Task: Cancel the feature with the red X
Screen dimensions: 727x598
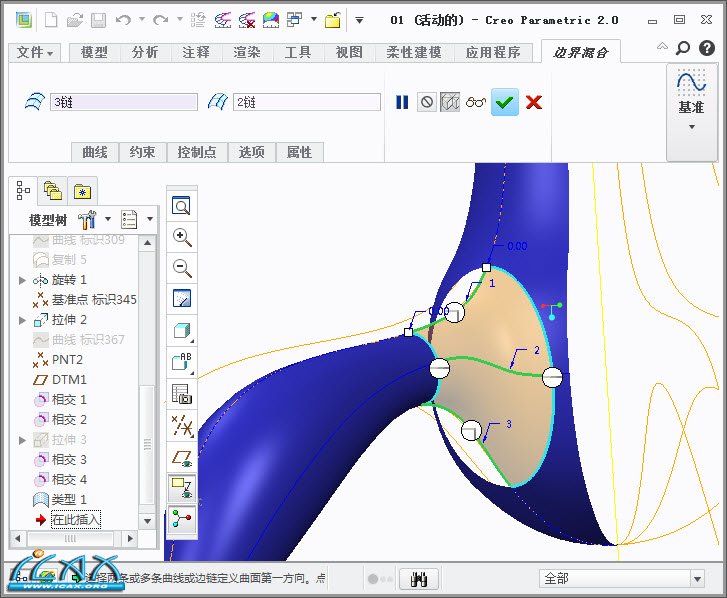Action: coord(534,102)
